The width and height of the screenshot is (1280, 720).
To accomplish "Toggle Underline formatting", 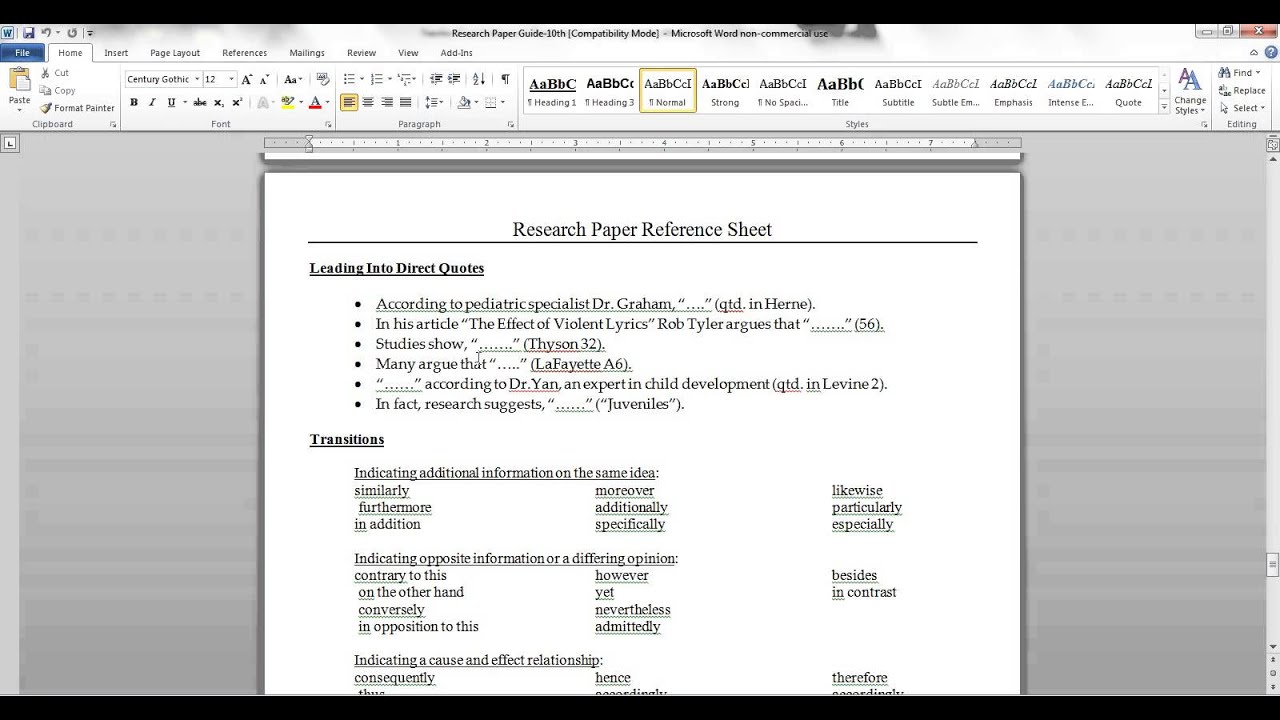I will 171,102.
